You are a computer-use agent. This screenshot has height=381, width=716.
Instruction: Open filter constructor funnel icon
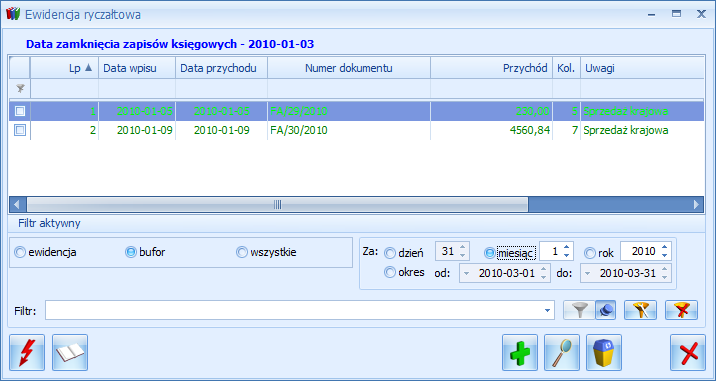(x=640, y=310)
